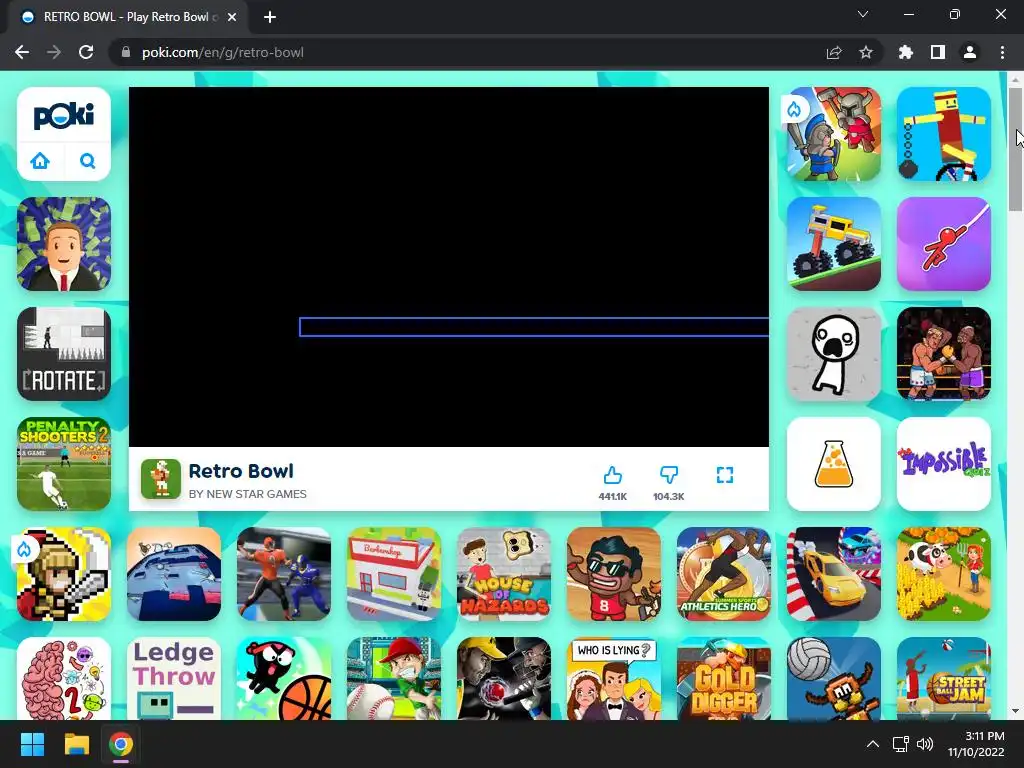Viewport: 1024px width, 768px height.
Task: Open Chrome three-dot menu
Action: coord(1002,52)
